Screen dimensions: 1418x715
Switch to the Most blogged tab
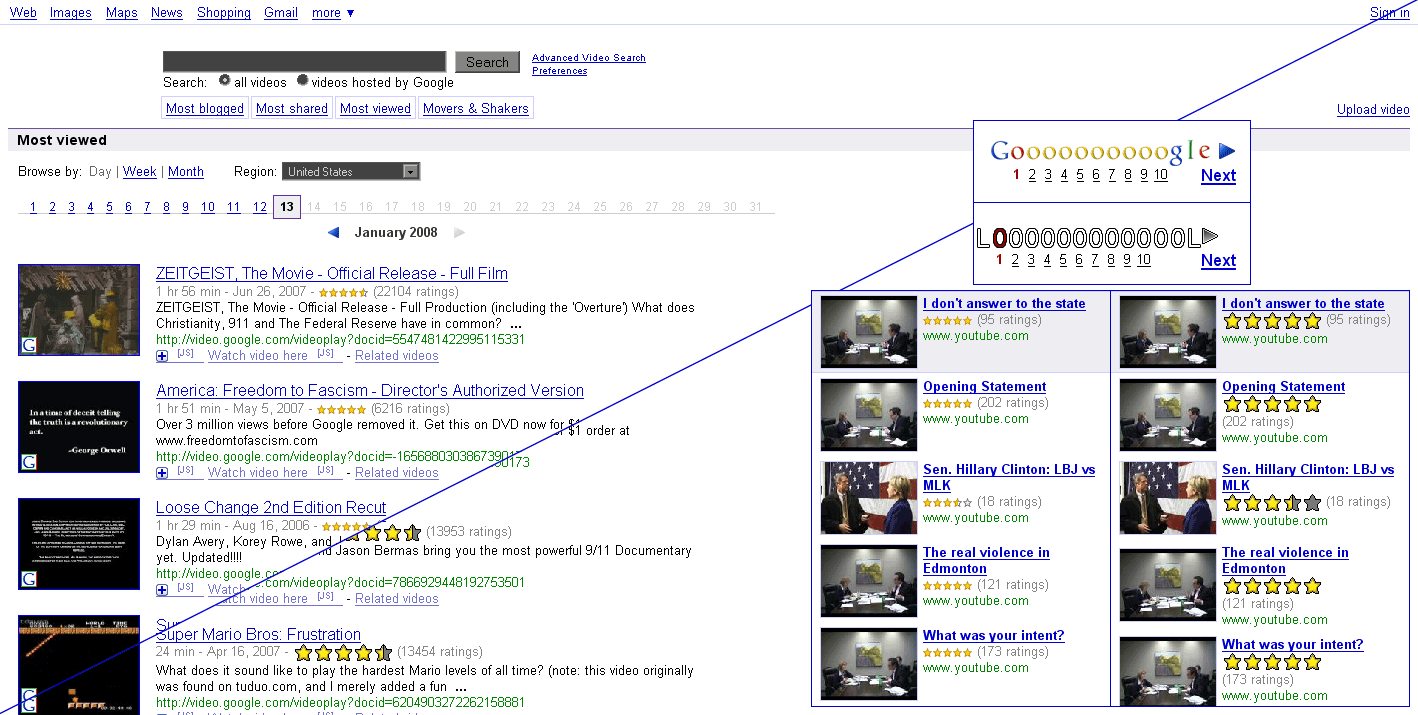[x=205, y=108]
